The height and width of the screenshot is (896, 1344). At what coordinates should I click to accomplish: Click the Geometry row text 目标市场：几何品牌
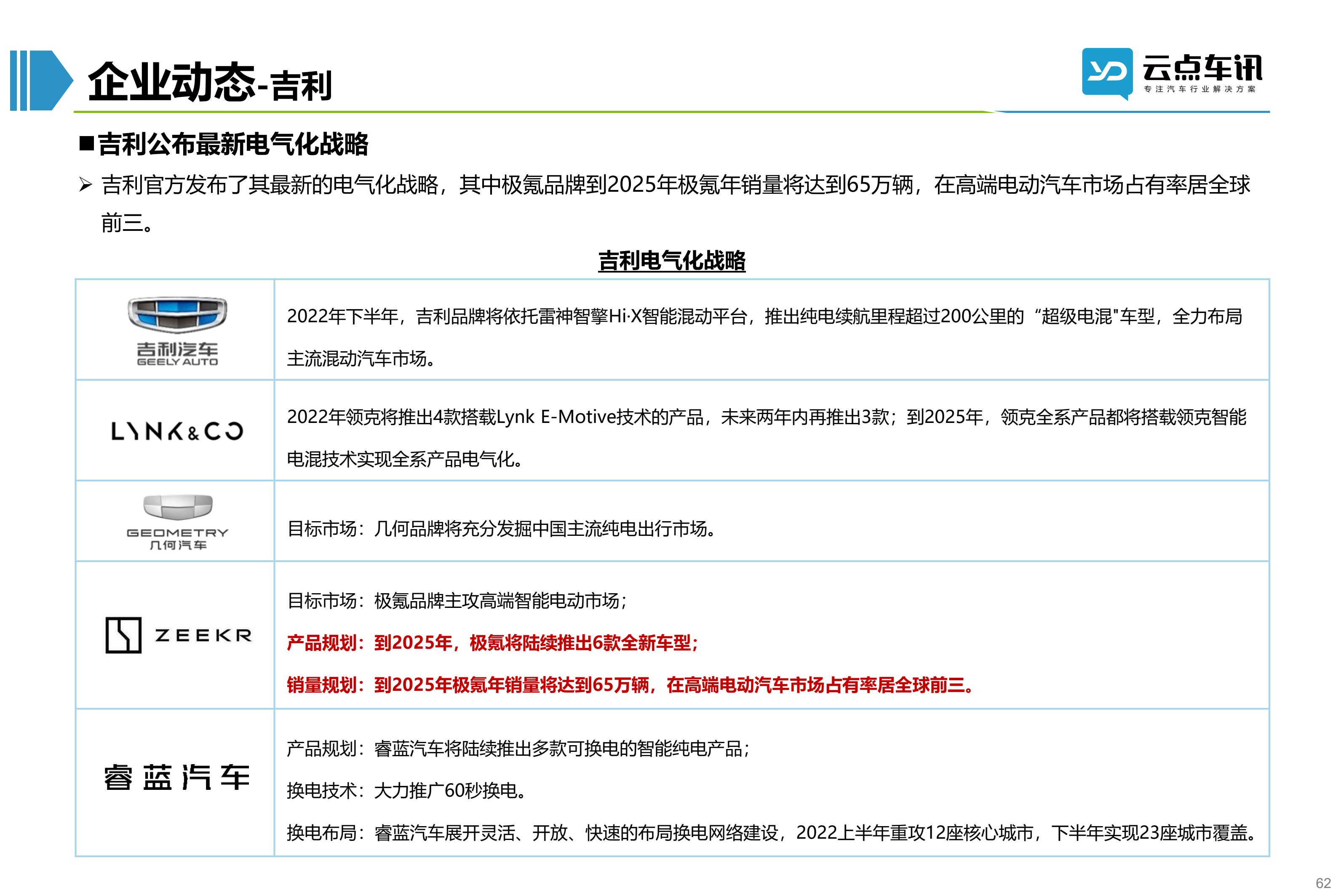502,529
